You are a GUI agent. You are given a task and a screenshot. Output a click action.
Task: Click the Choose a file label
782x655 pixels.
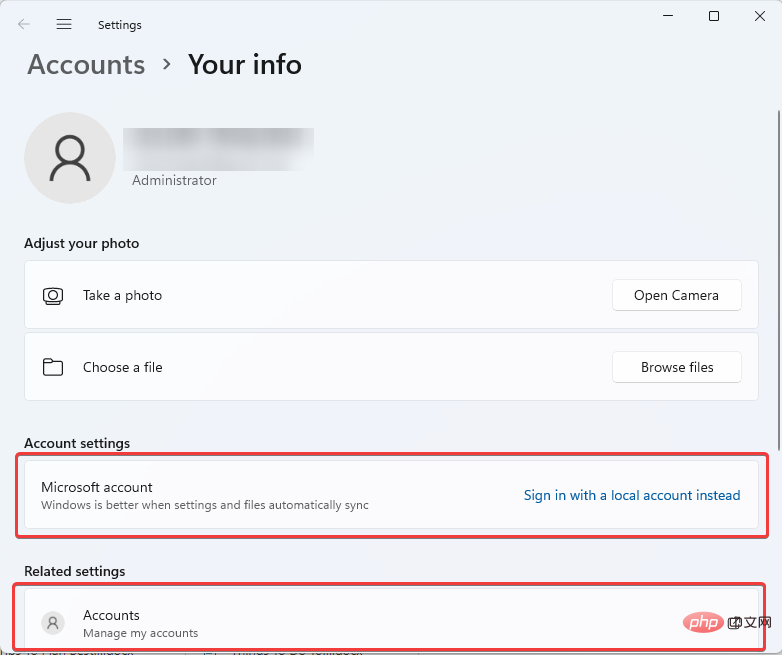[x=122, y=367]
